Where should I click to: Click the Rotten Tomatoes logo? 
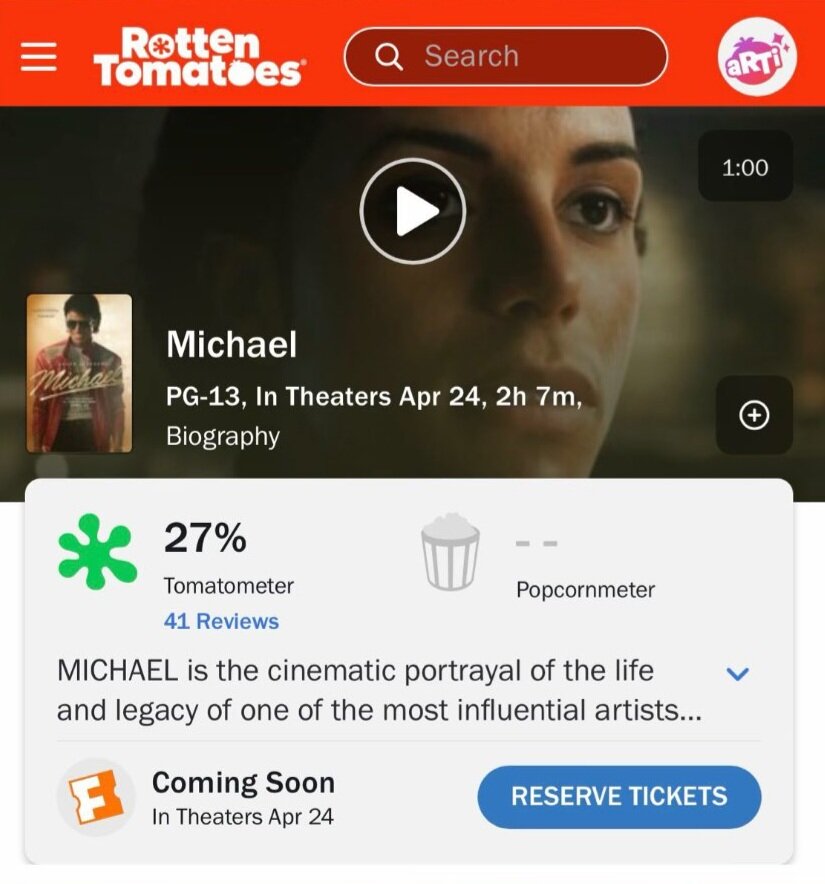(x=199, y=56)
